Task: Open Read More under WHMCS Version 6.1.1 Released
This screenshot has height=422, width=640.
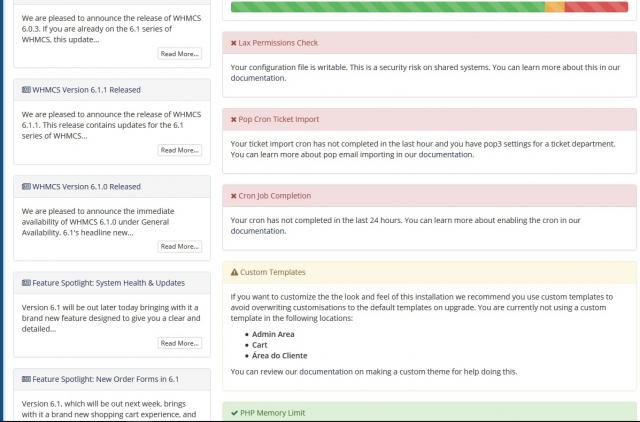Action: 180,150
